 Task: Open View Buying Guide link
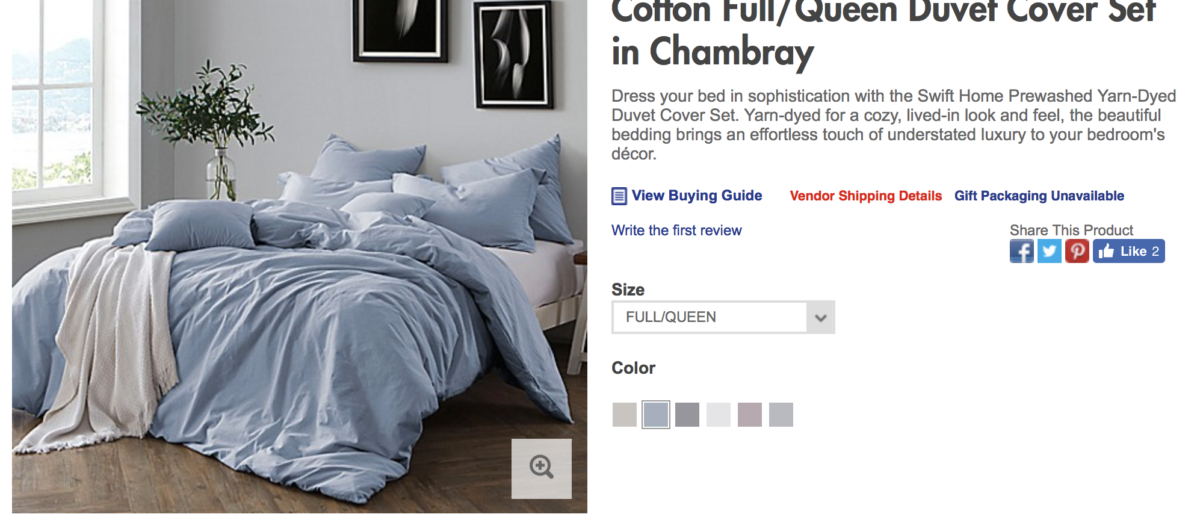pyautogui.click(x=697, y=196)
